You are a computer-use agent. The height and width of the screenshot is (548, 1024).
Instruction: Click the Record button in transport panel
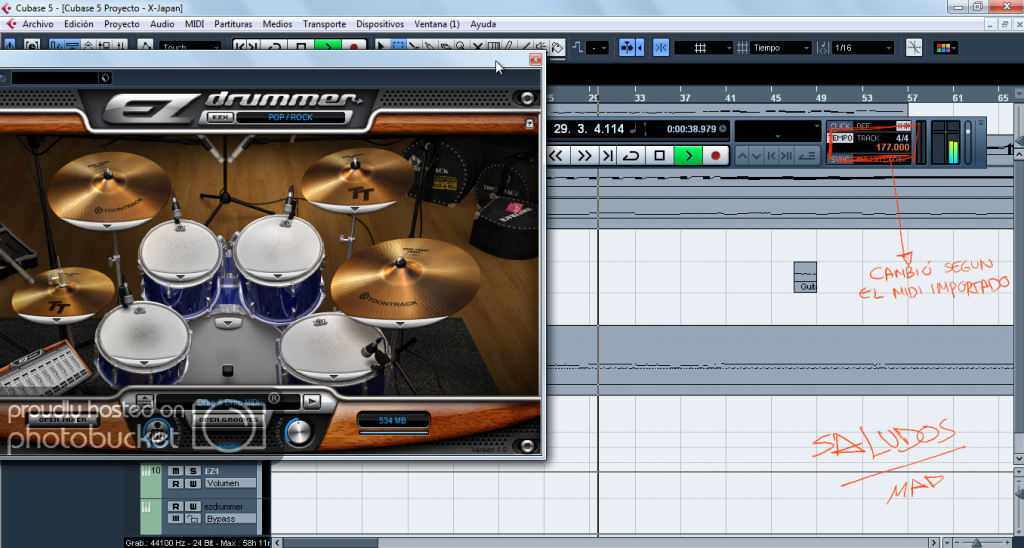point(715,155)
